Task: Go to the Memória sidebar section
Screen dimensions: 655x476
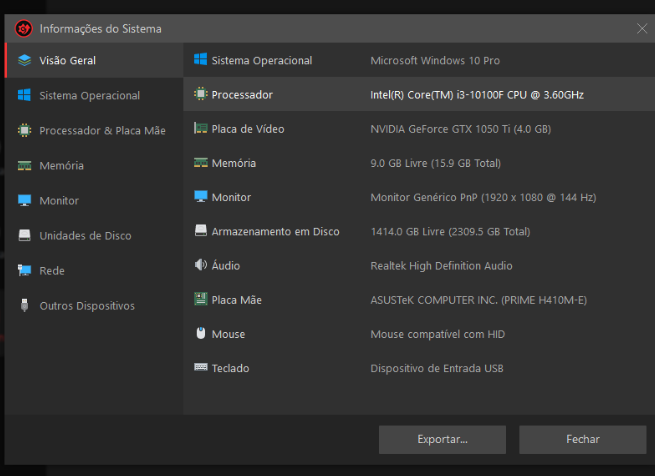Action: (94, 165)
